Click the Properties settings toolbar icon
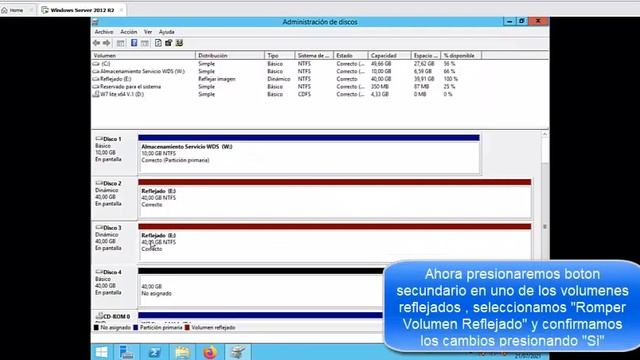This screenshot has width=640, height=360. [168, 43]
